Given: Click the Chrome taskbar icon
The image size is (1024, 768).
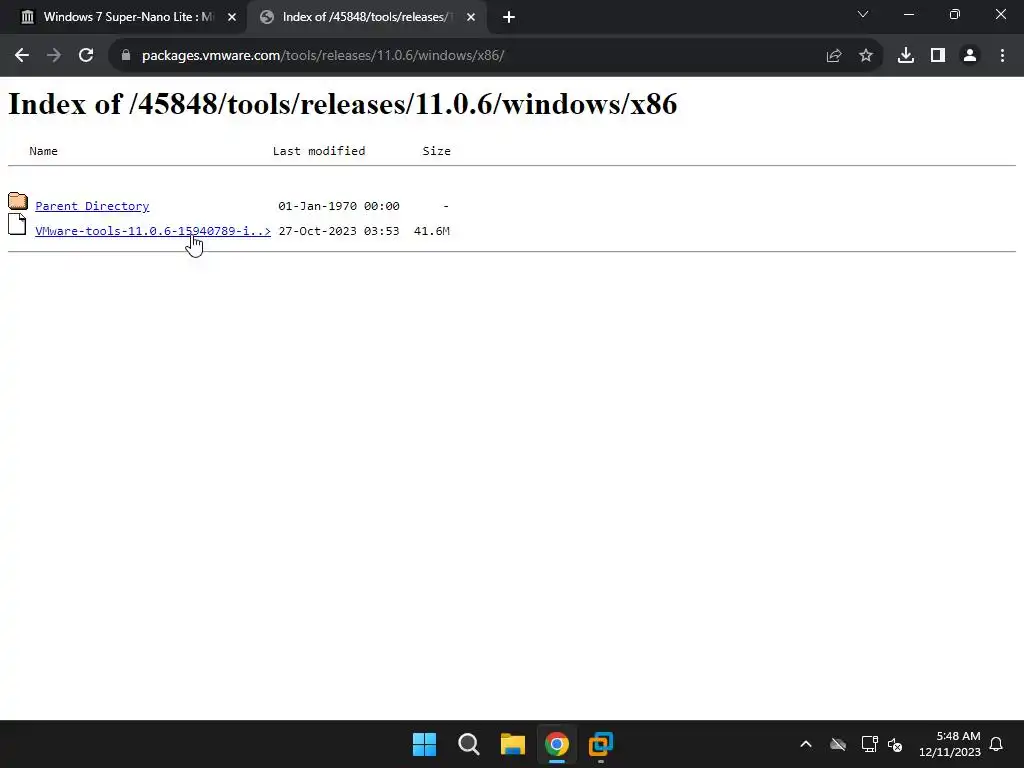Looking at the screenshot, I should tap(557, 744).
